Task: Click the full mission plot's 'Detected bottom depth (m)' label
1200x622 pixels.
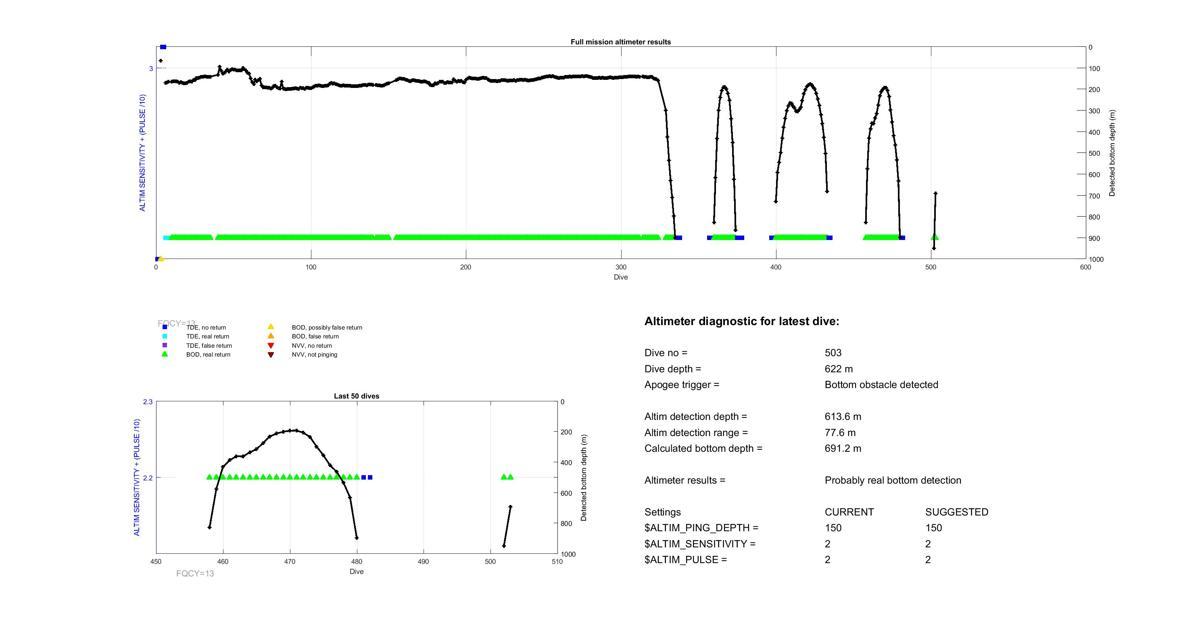Action: pyautogui.click(x=1112, y=153)
